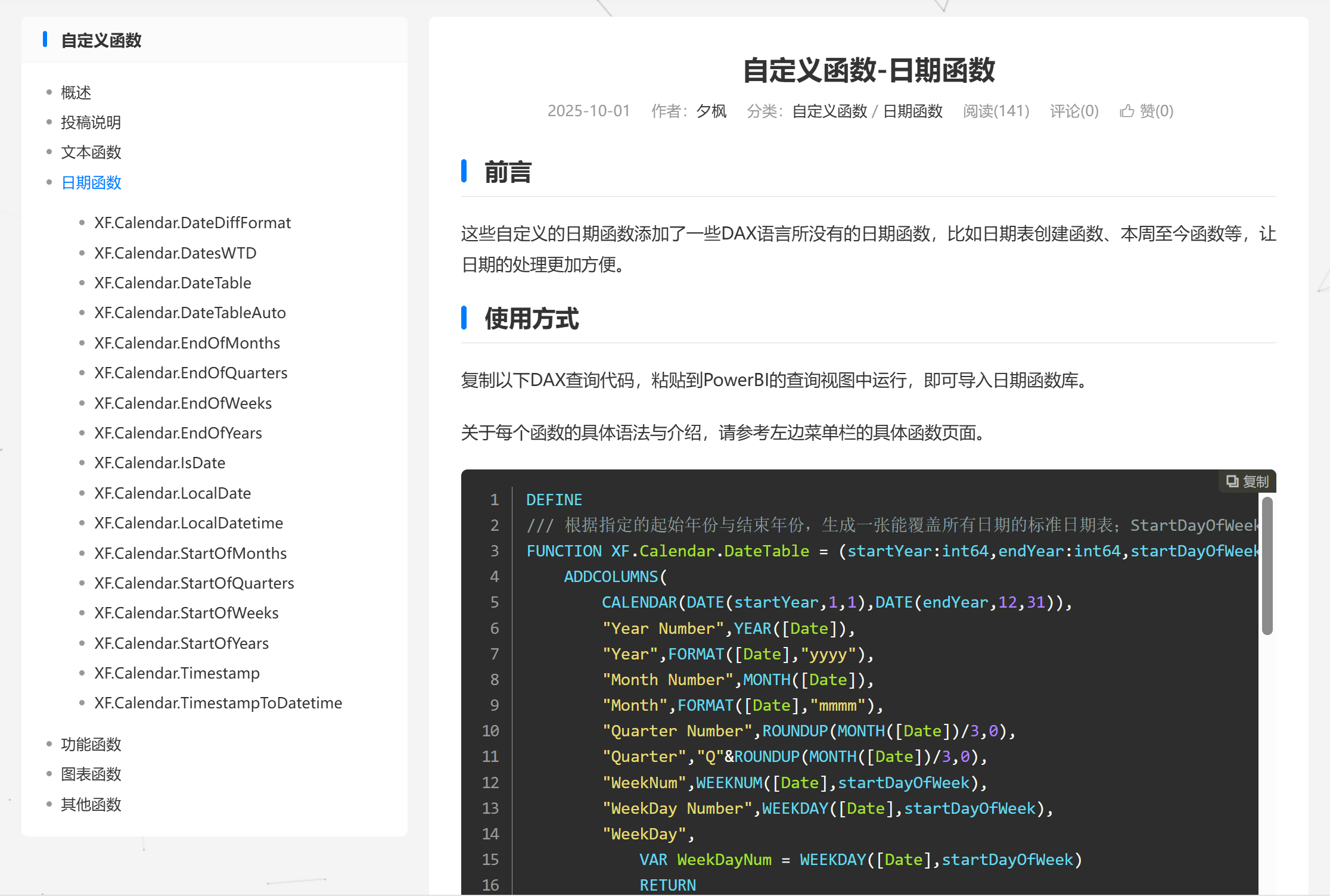Expand the 功能函数 sidebar section
The width and height of the screenshot is (1330, 896).
tap(91, 745)
